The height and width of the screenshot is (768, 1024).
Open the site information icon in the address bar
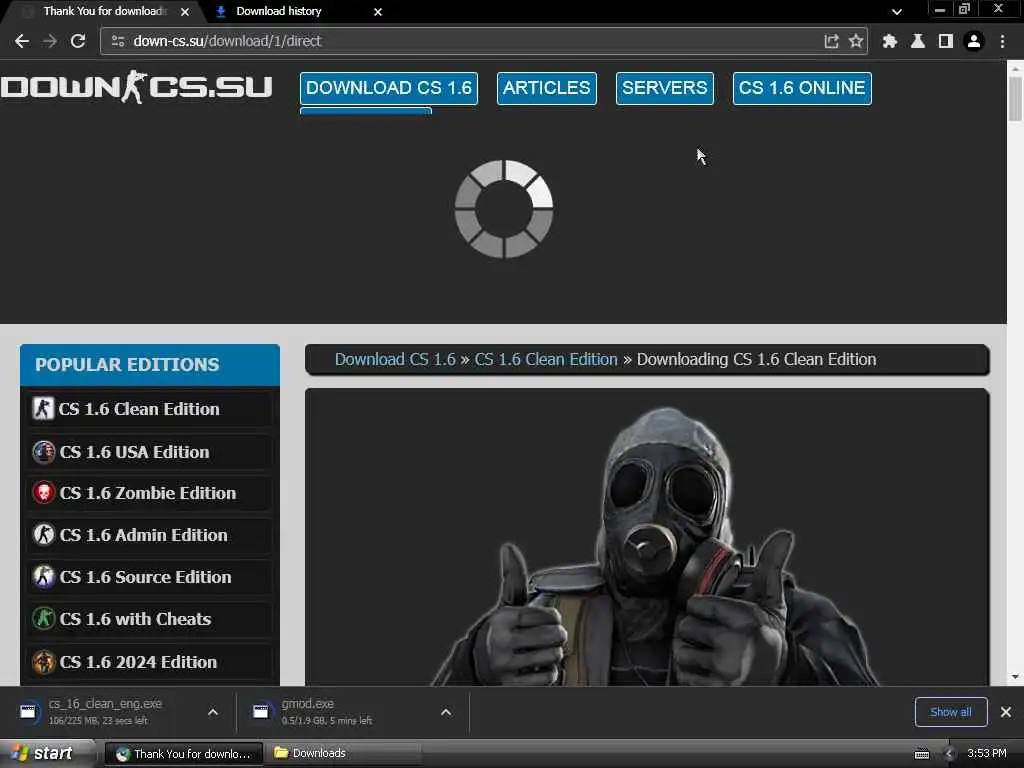pos(118,41)
